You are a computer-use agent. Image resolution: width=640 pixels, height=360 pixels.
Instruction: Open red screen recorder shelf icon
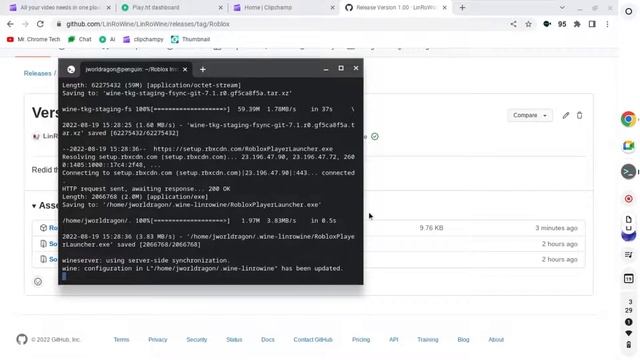point(628,199)
